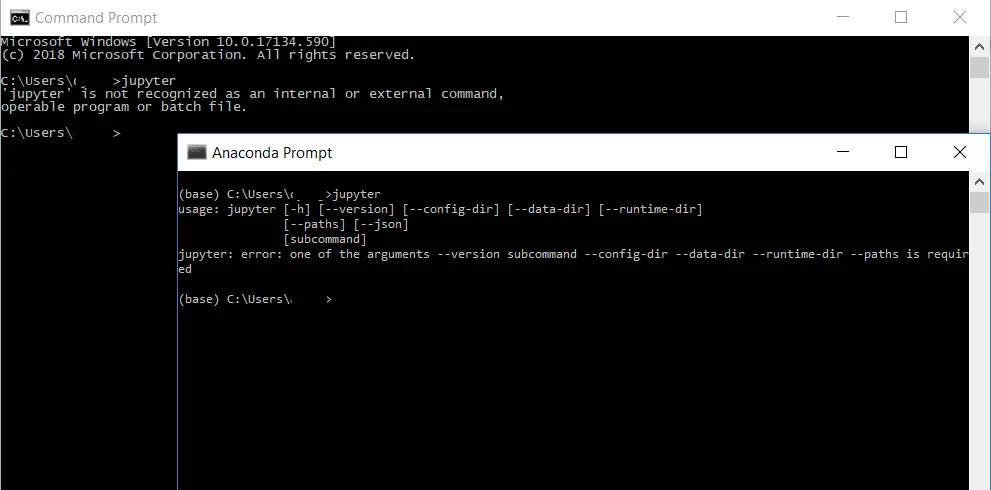Click the 'usage: jupyter' output line
Screen dimensions: 991x490
click(x=441, y=209)
